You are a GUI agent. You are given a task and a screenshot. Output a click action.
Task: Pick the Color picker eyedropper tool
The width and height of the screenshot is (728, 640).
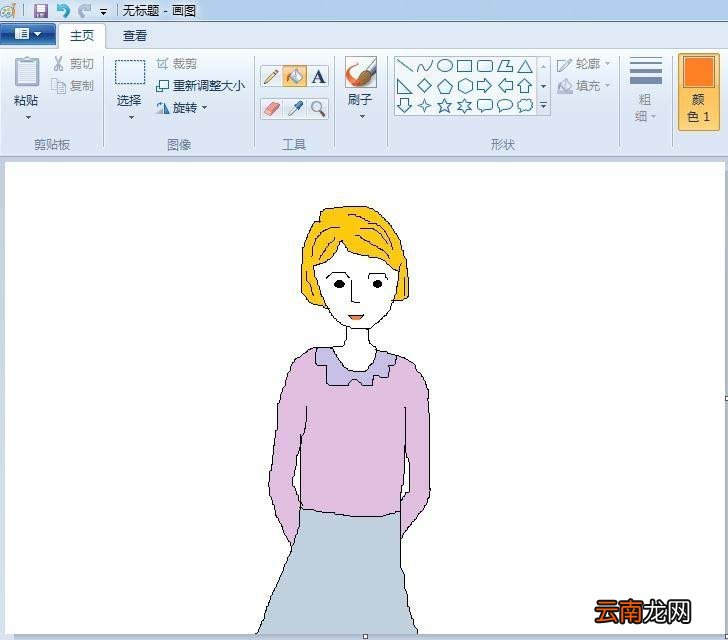pos(295,109)
